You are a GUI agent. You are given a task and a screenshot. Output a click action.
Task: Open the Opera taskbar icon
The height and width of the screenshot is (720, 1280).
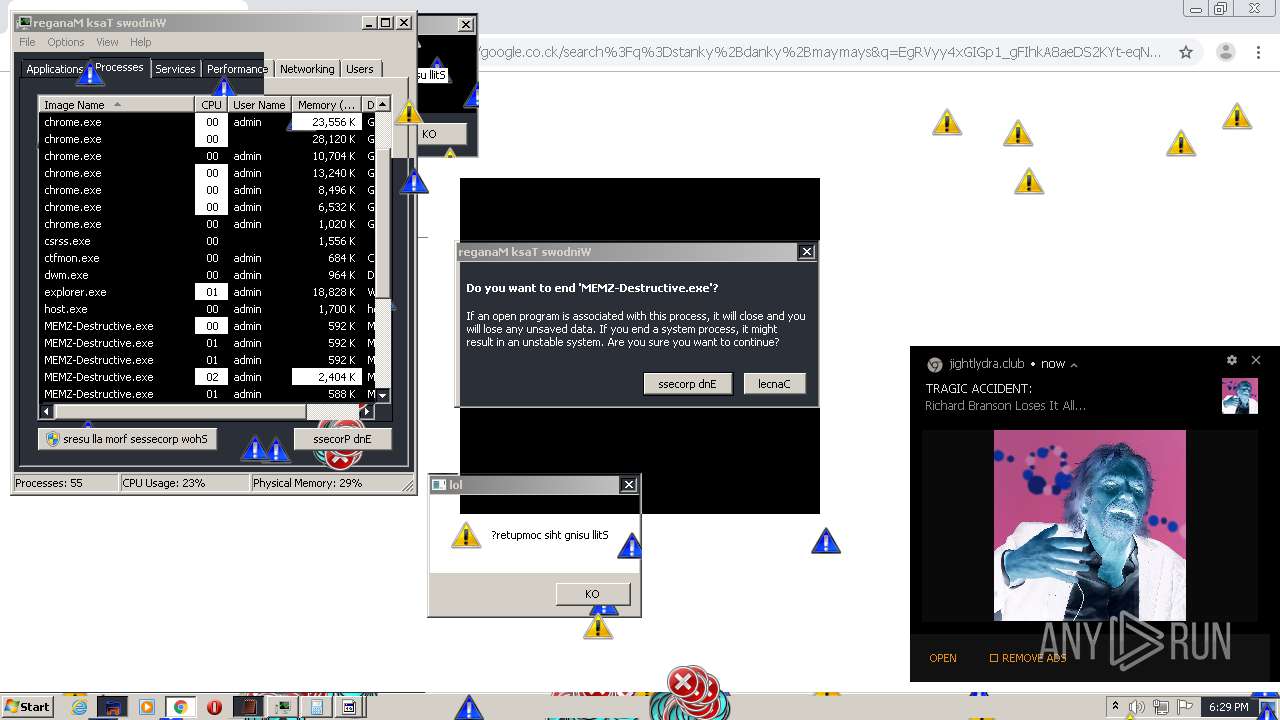point(214,707)
